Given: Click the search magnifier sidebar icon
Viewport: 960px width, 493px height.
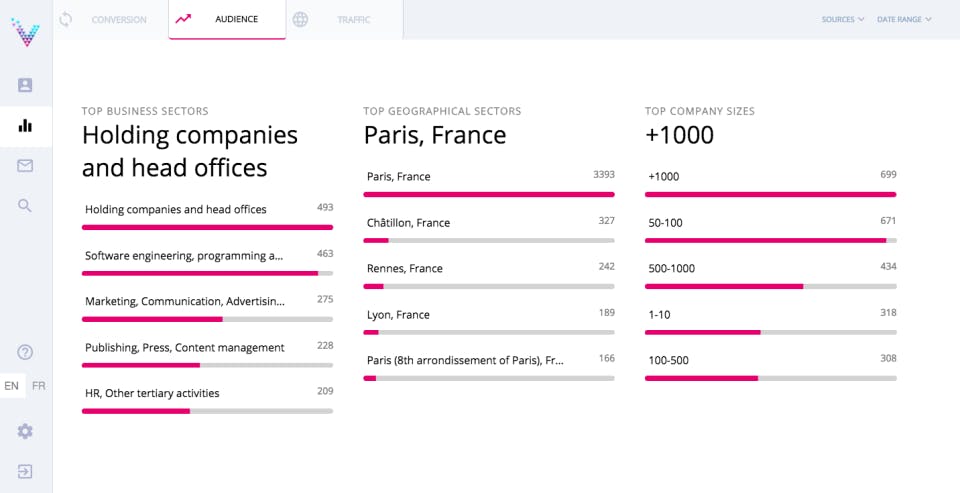Looking at the screenshot, I should point(25,205).
